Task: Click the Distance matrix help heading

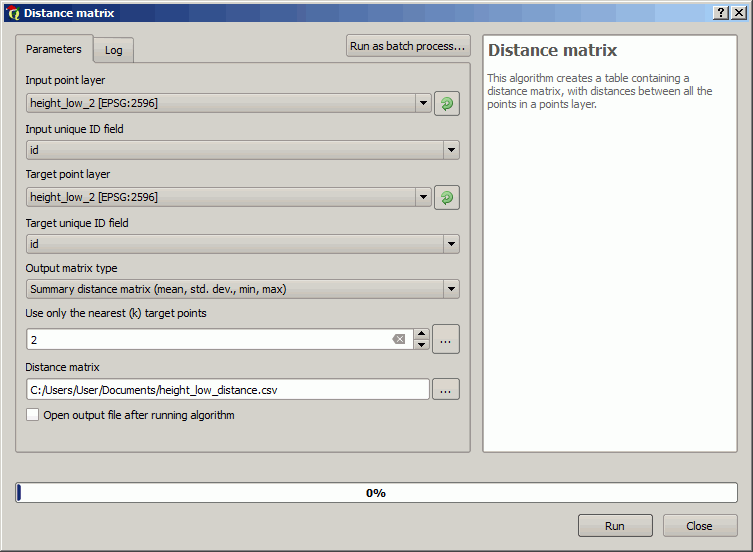Action: [x=552, y=50]
